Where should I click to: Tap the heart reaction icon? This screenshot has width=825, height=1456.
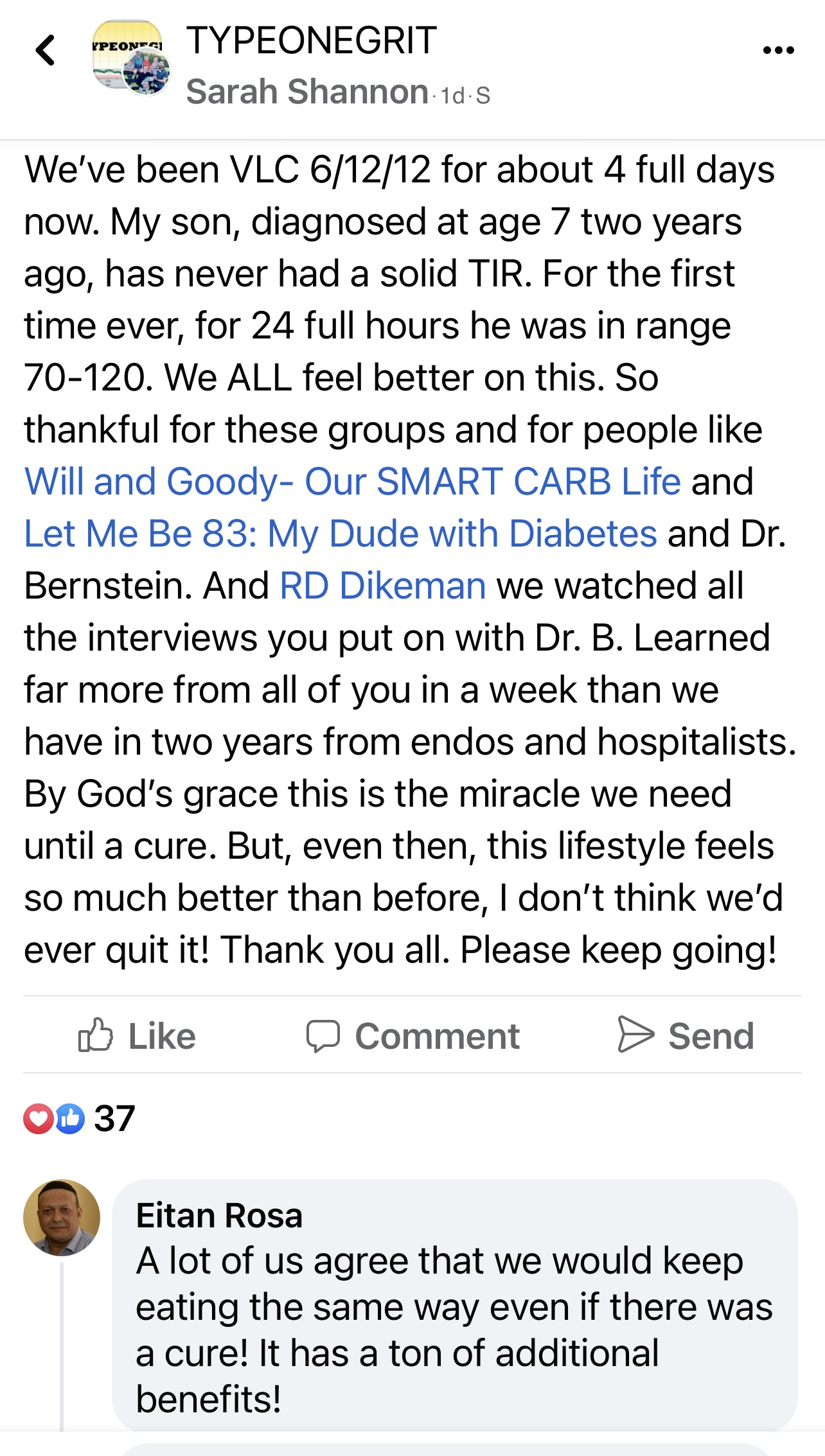coord(38,1118)
